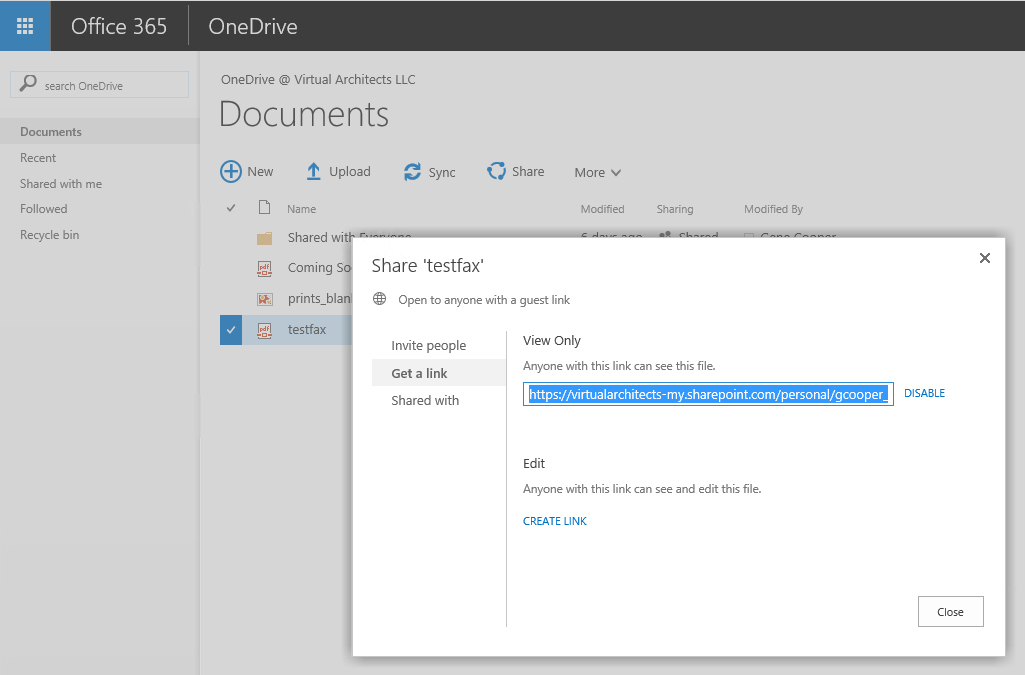Uncheck the testfax row checkbox
Screen dimensions: 1025x675
[231, 330]
